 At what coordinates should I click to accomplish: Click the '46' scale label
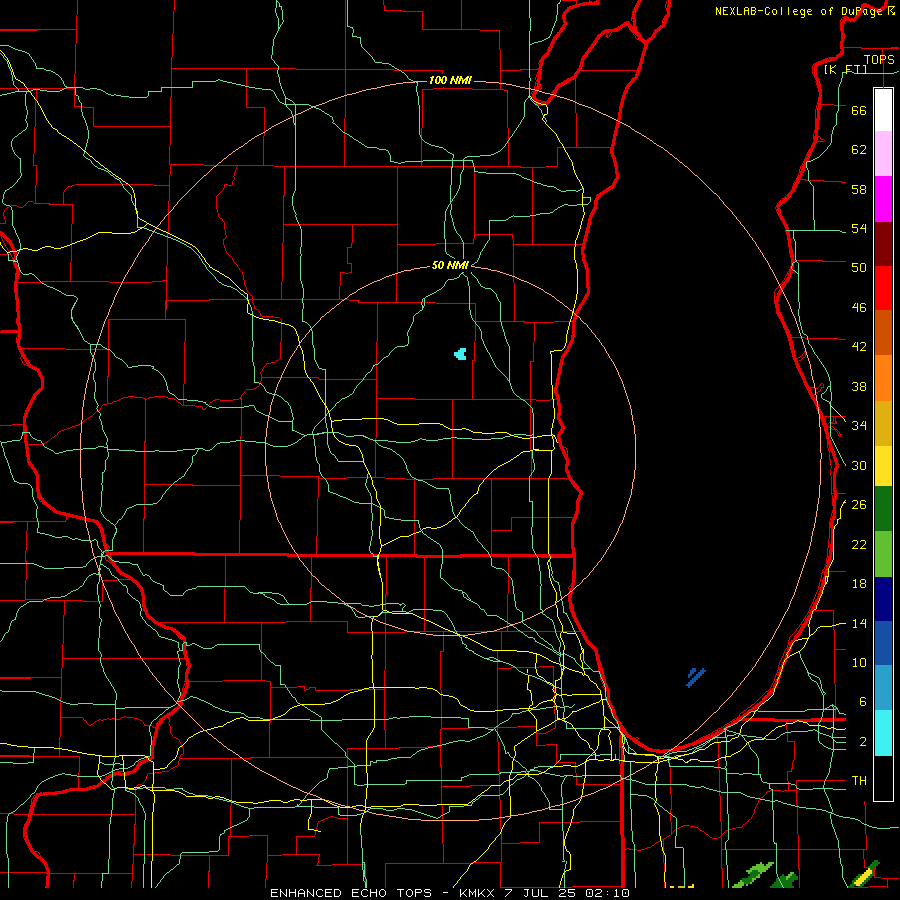[x=859, y=308]
